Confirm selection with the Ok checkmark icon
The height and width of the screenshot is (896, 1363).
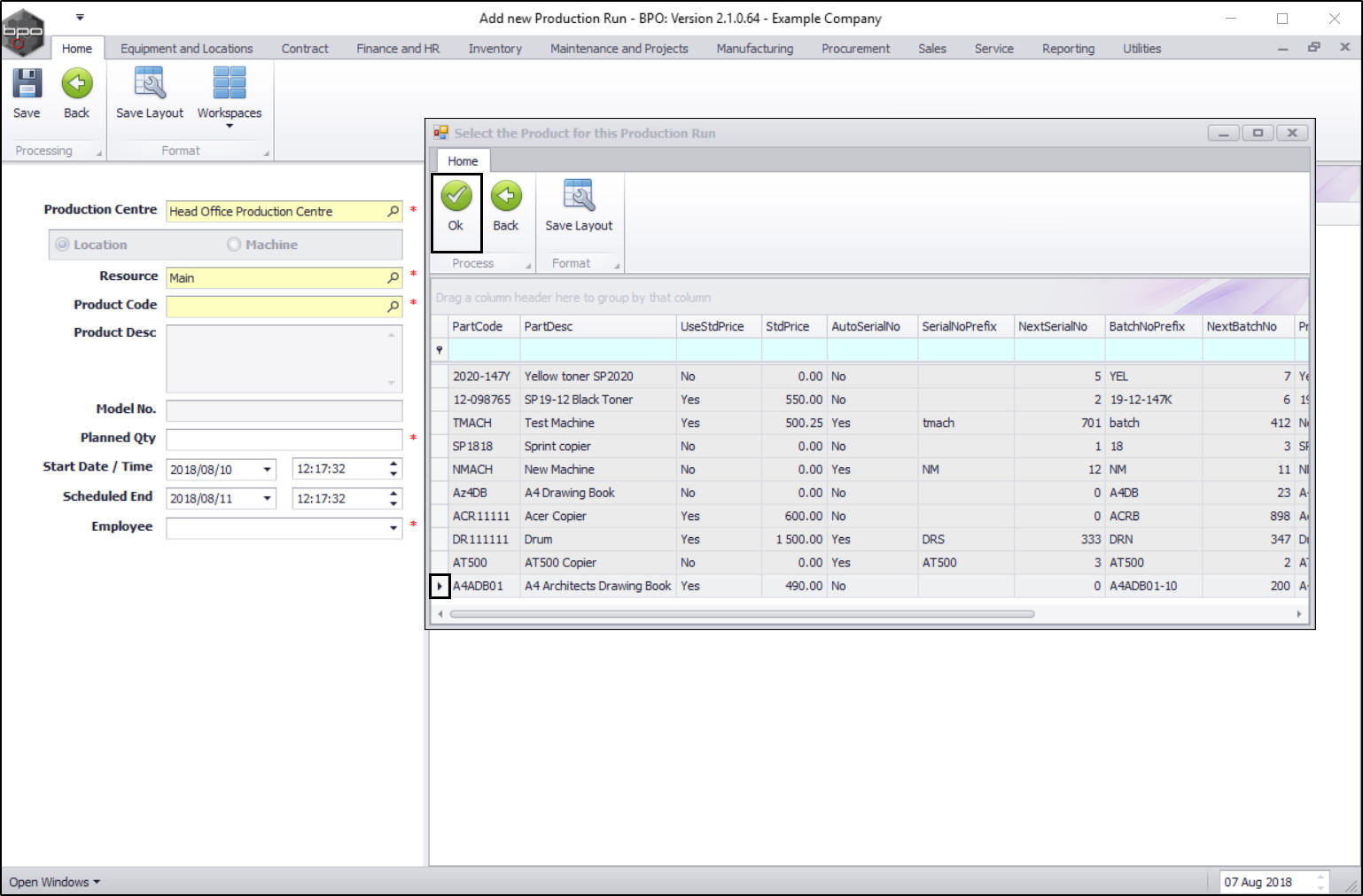coord(456,196)
